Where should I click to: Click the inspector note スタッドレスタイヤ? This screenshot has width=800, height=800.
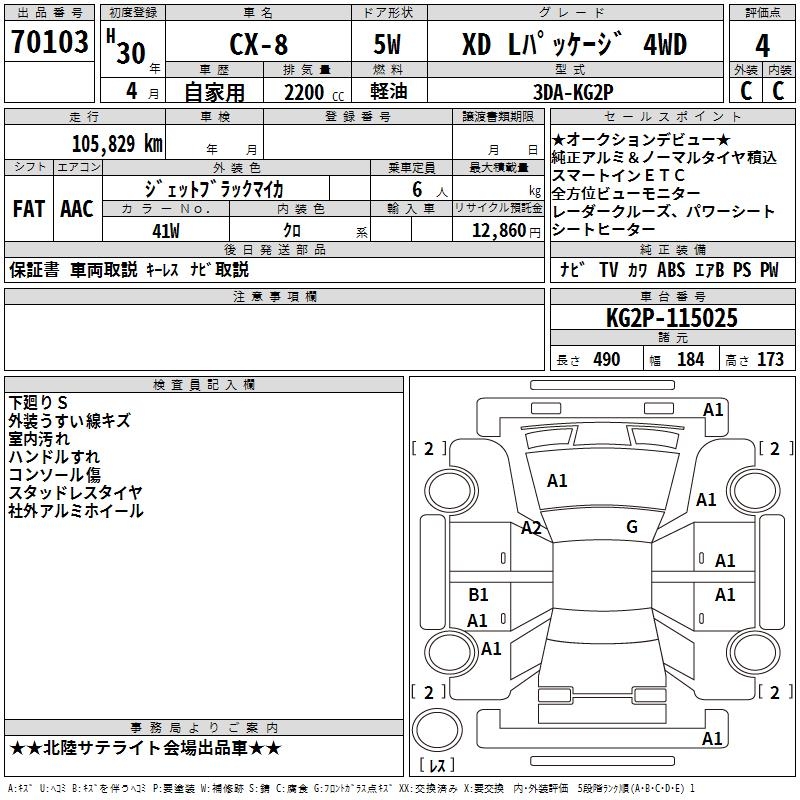[76, 492]
